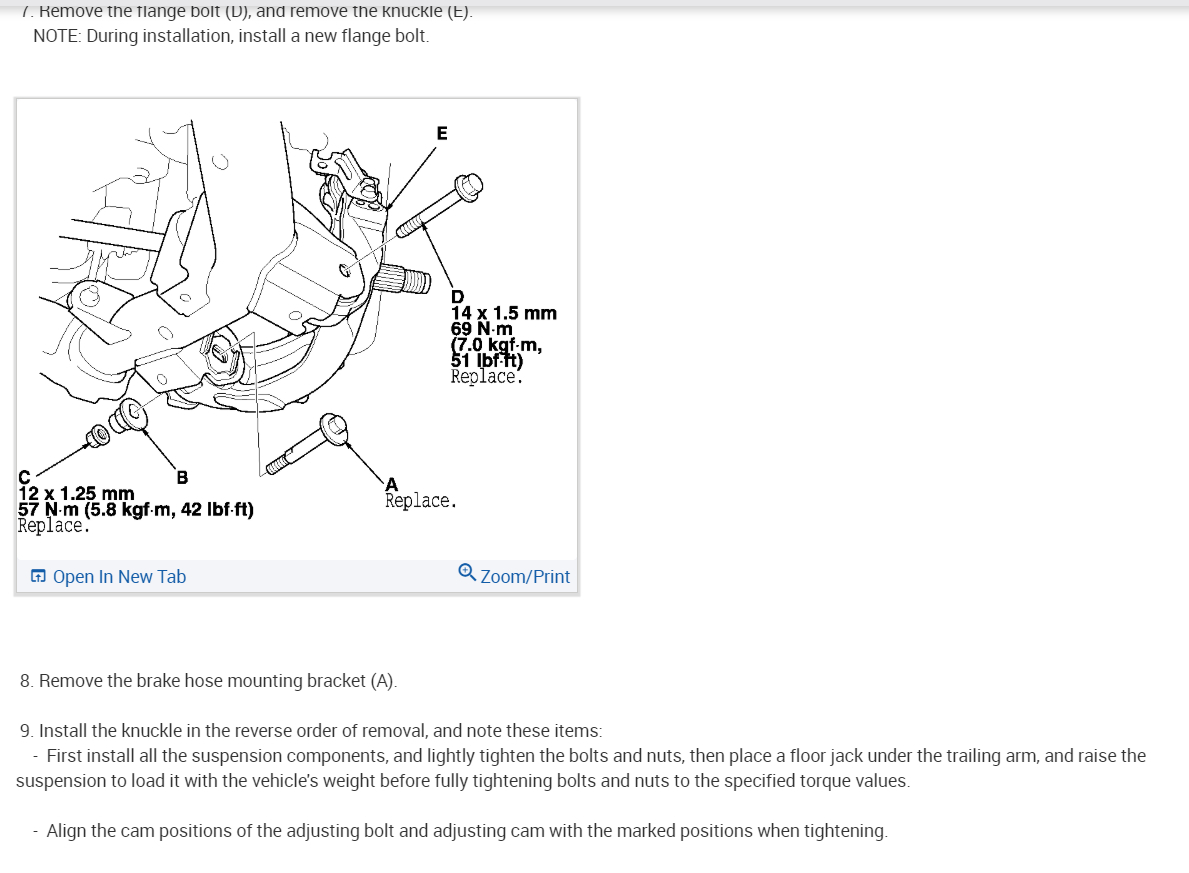Click the 57 N·m torque specification line
Viewport: 1189px width, 873px height.
click(136, 509)
